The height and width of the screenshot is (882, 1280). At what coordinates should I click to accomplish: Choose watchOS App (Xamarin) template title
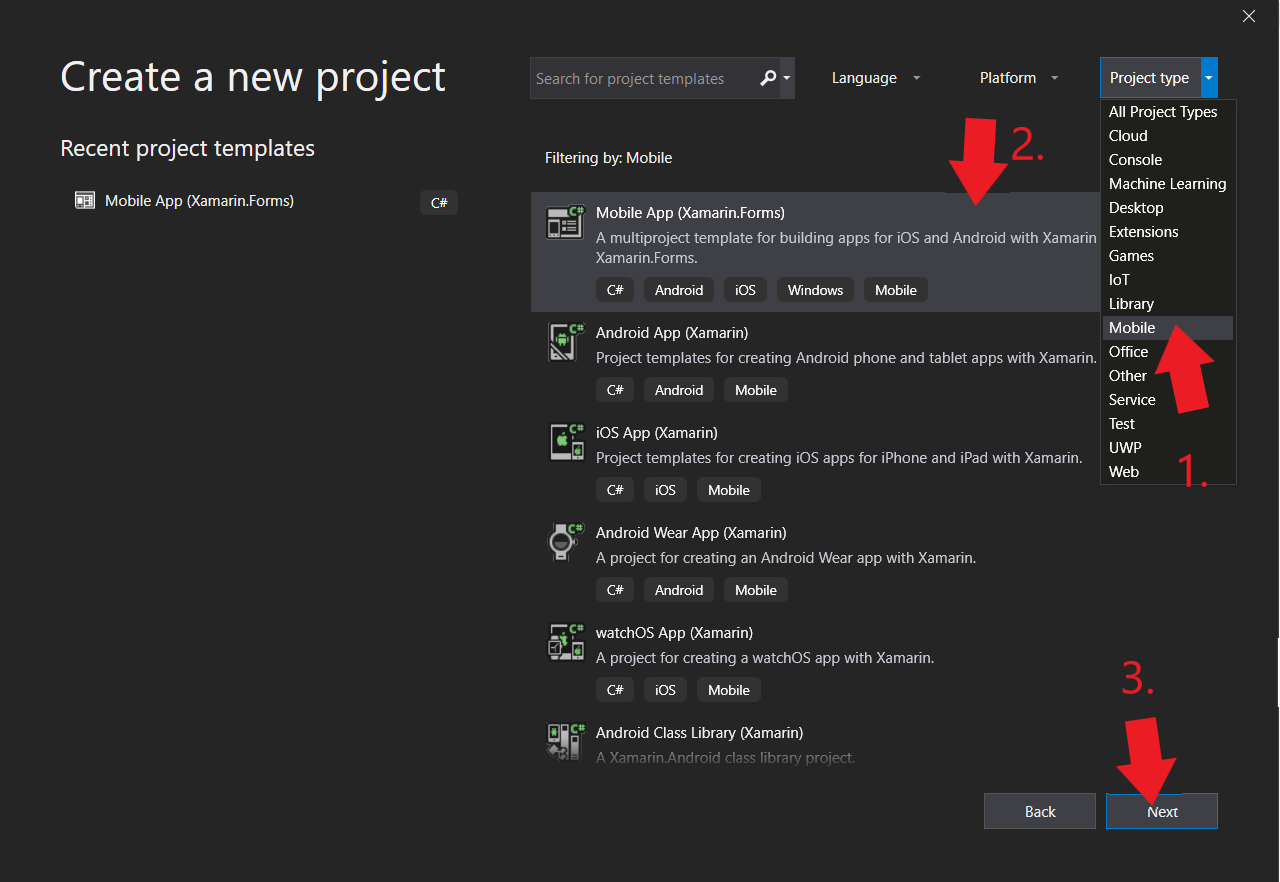pos(674,633)
